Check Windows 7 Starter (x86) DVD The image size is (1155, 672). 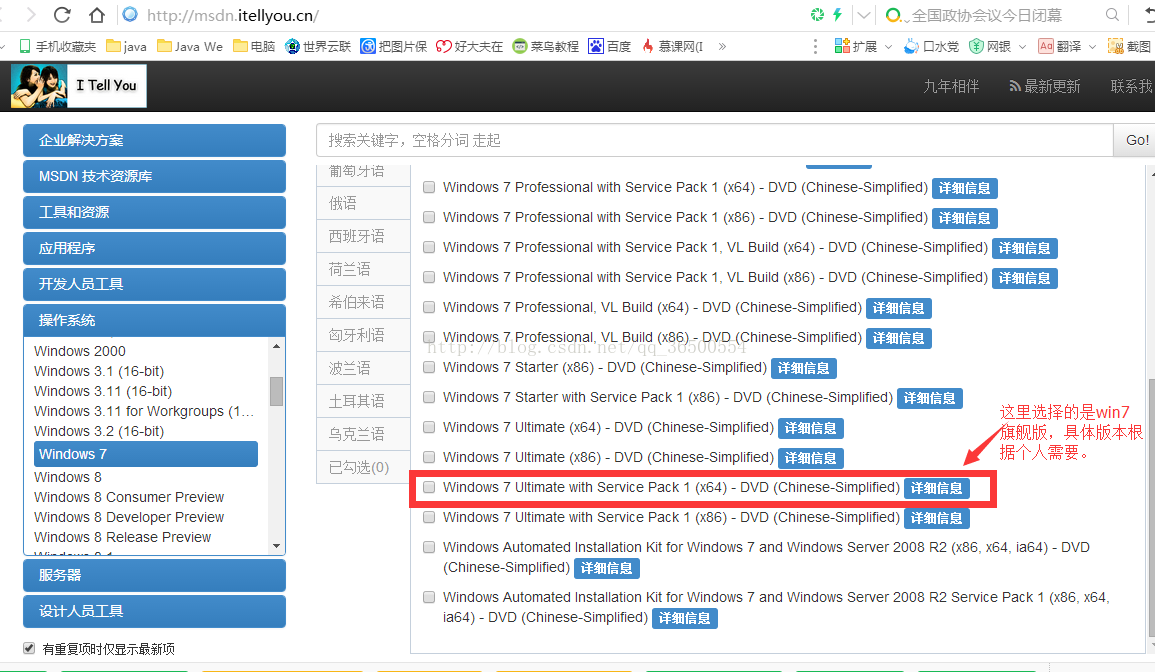tap(429, 367)
